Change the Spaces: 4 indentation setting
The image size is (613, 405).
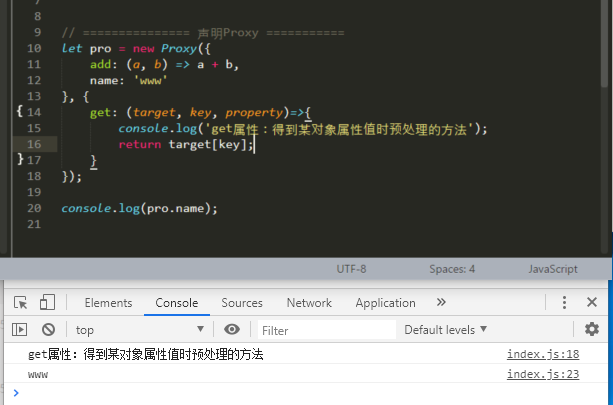[452, 269]
